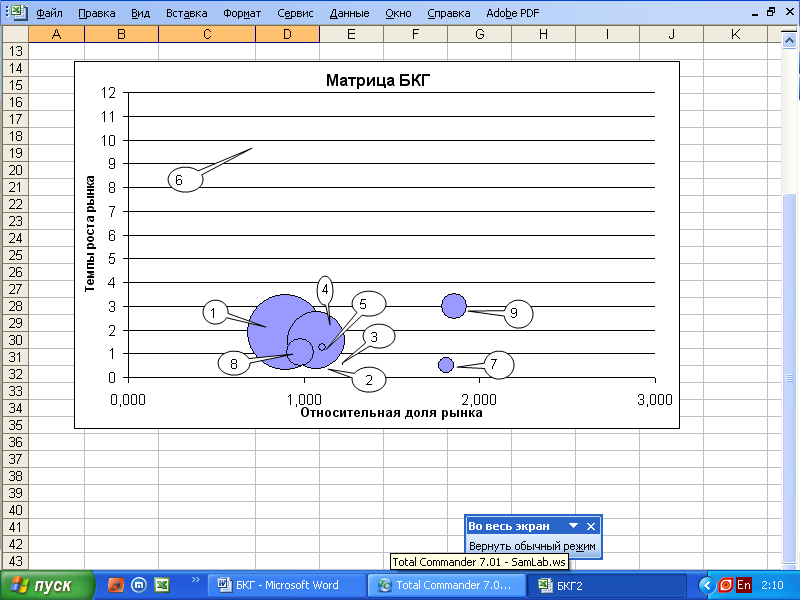Click the data label callout 8
Screen dimensions: 800x600
[234, 363]
